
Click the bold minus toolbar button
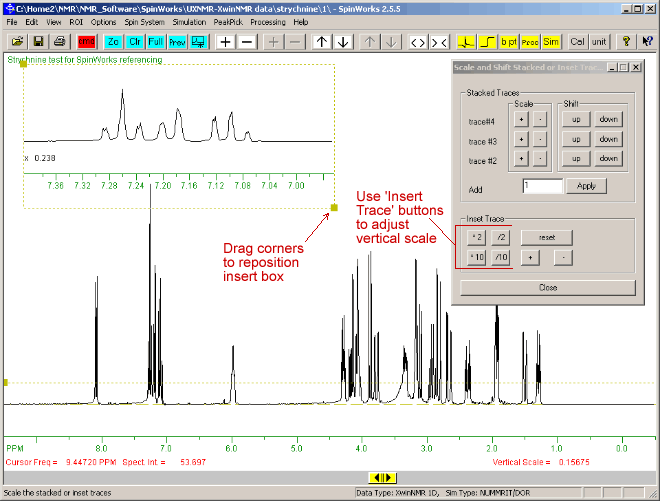[247, 42]
